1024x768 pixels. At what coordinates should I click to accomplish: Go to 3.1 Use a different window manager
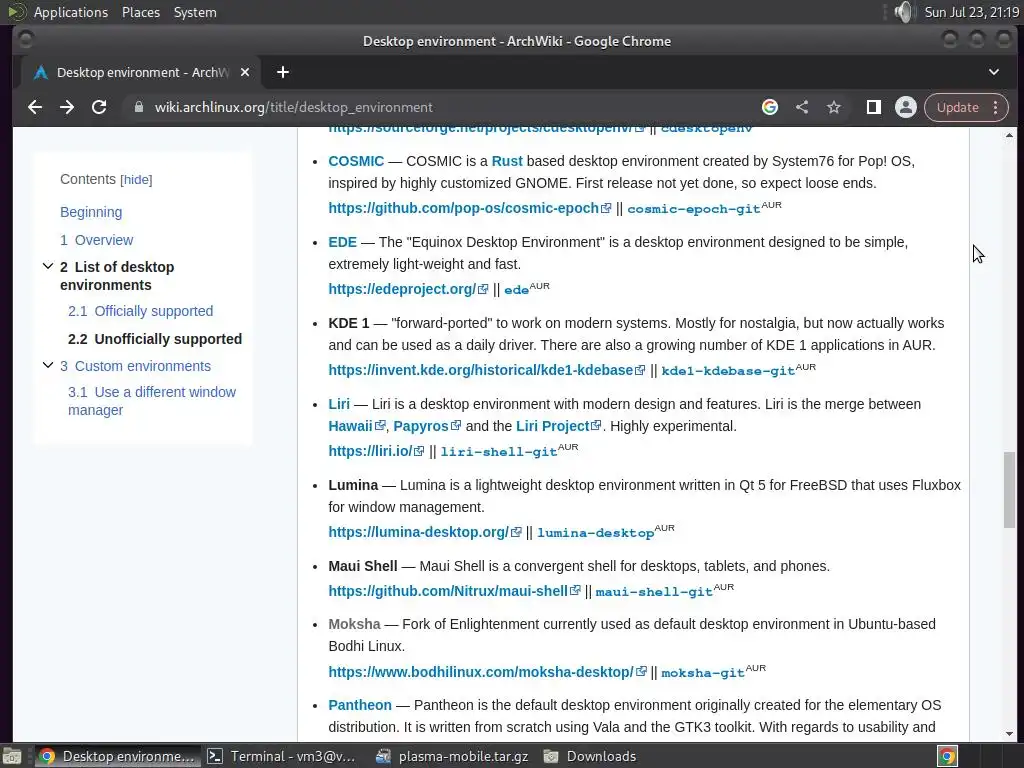[x=152, y=401]
